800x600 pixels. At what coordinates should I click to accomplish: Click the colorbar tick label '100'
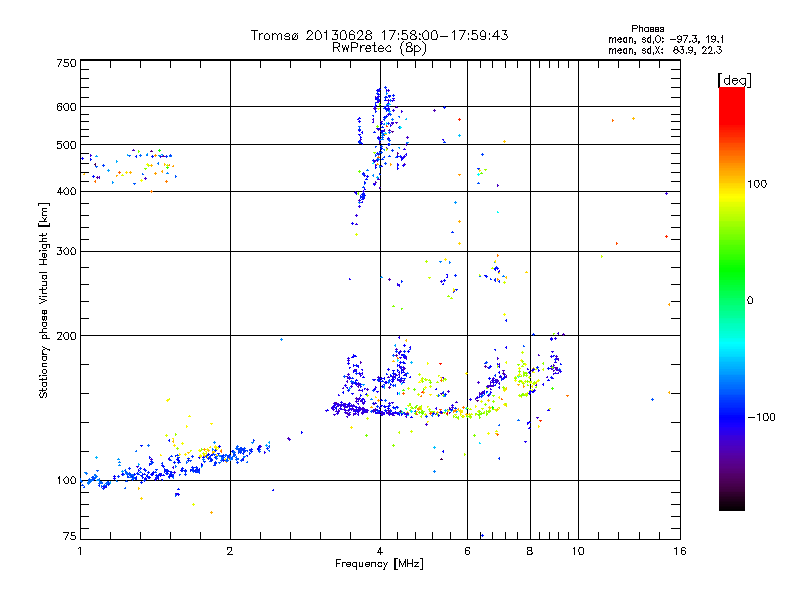757,184
